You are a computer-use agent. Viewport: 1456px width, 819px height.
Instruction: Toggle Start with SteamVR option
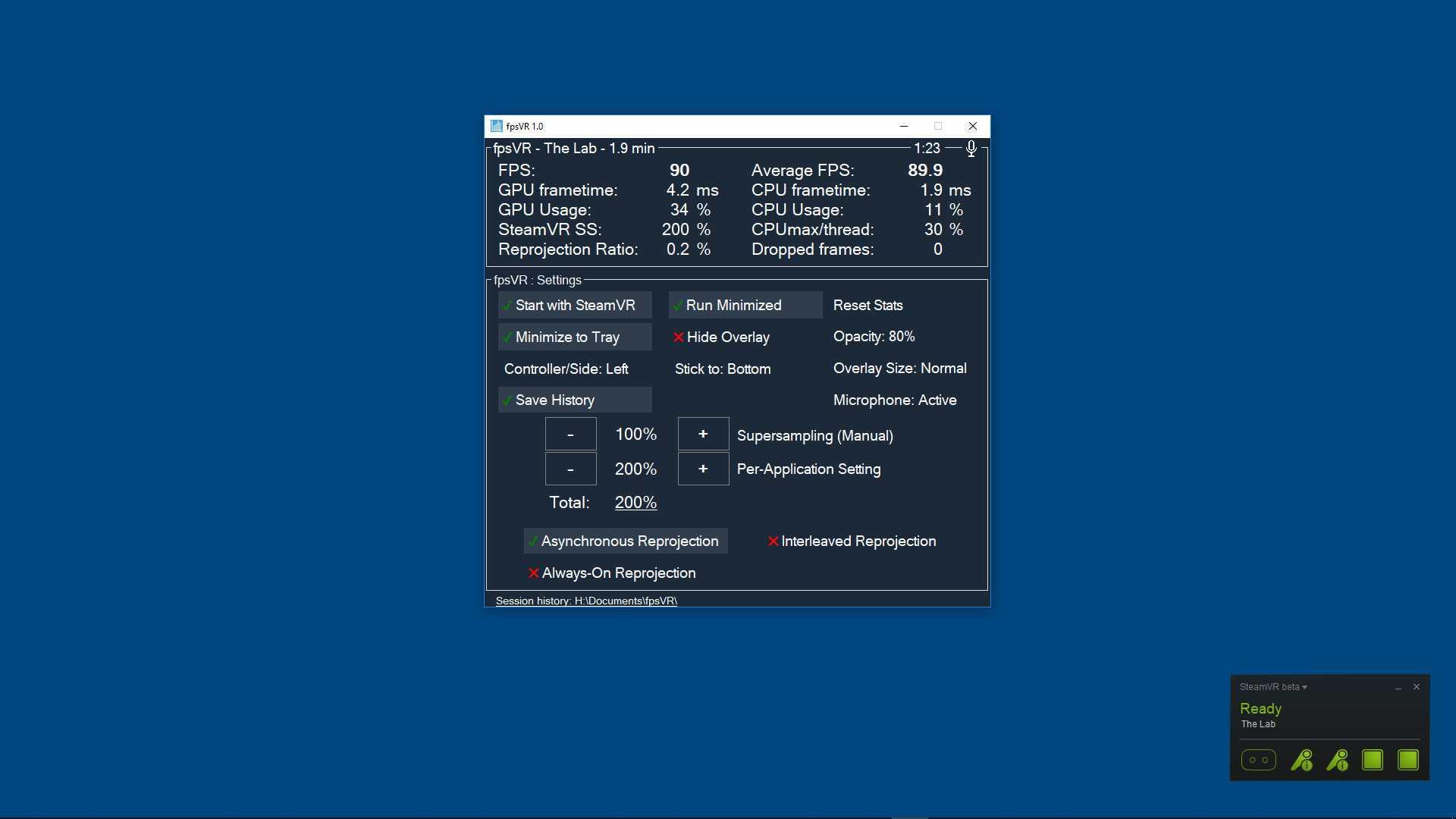[x=575, y=305]
